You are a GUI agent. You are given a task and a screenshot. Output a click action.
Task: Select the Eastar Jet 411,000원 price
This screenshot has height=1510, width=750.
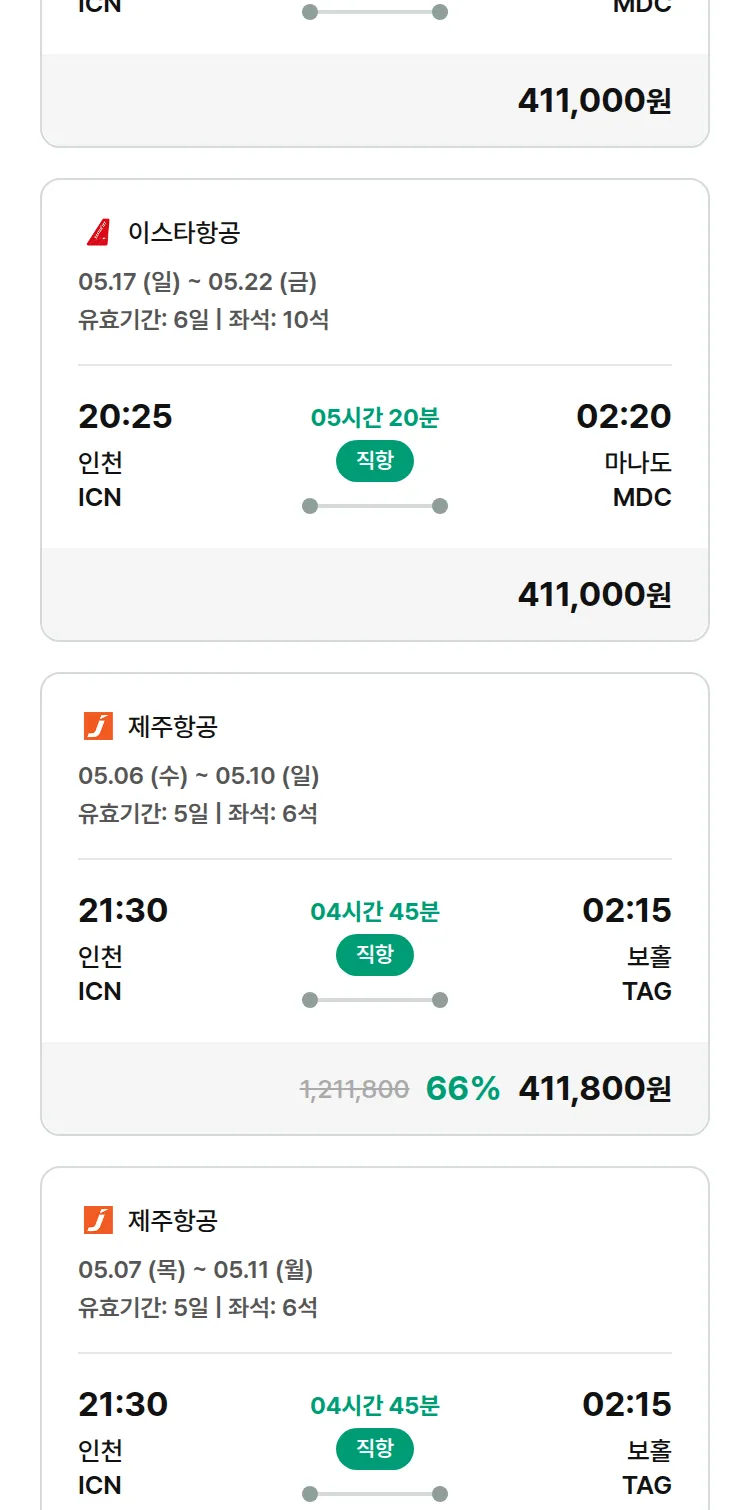594,595
